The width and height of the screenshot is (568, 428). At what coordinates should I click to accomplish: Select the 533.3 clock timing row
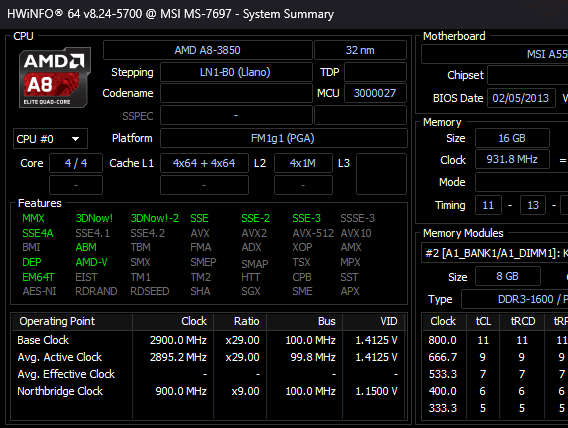(x=495, y=374)
